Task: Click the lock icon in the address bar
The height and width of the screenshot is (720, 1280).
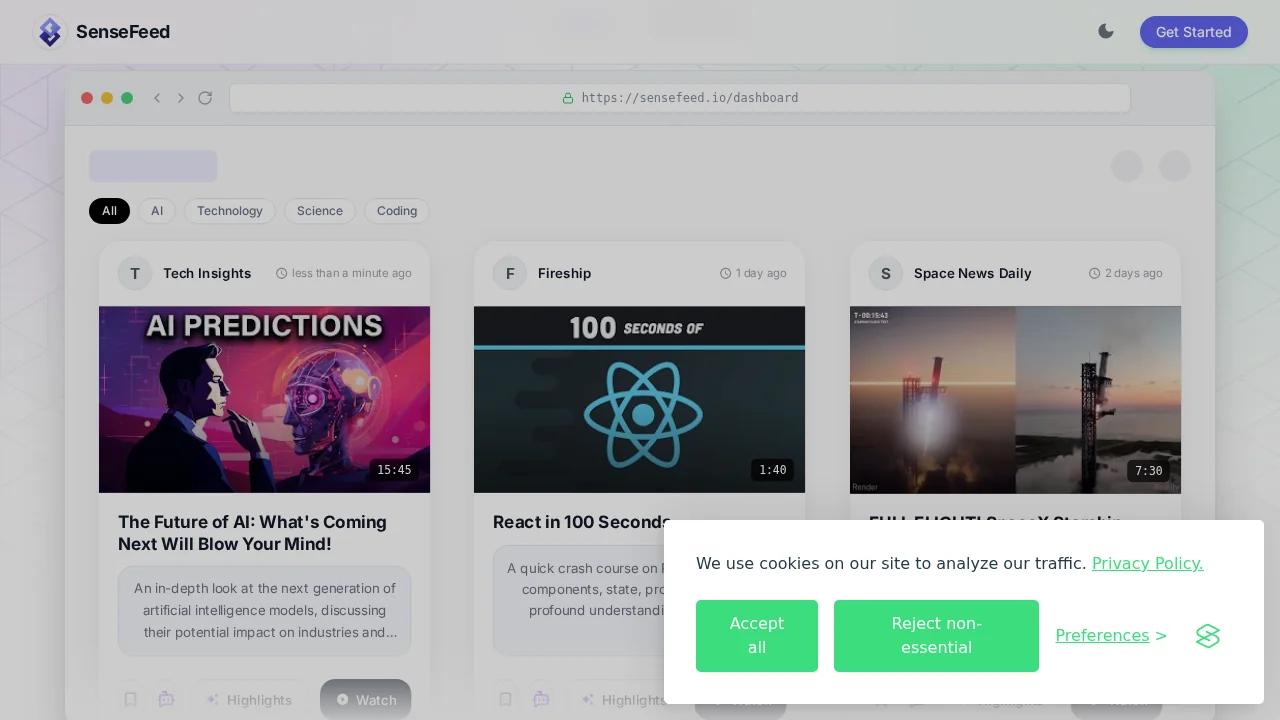Action: pos(568,98)
